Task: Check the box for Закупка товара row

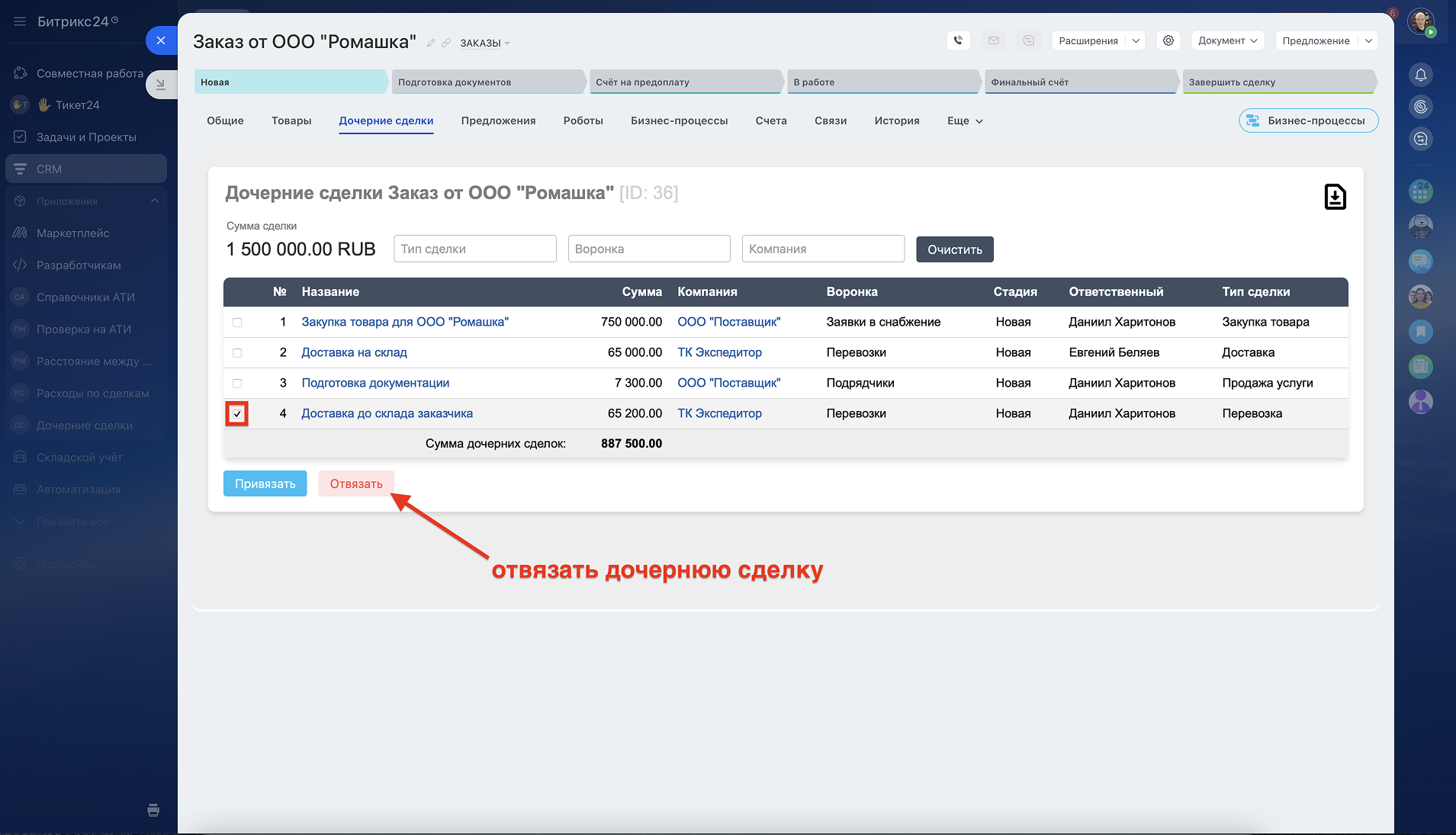Action: [x=237, y=323]
